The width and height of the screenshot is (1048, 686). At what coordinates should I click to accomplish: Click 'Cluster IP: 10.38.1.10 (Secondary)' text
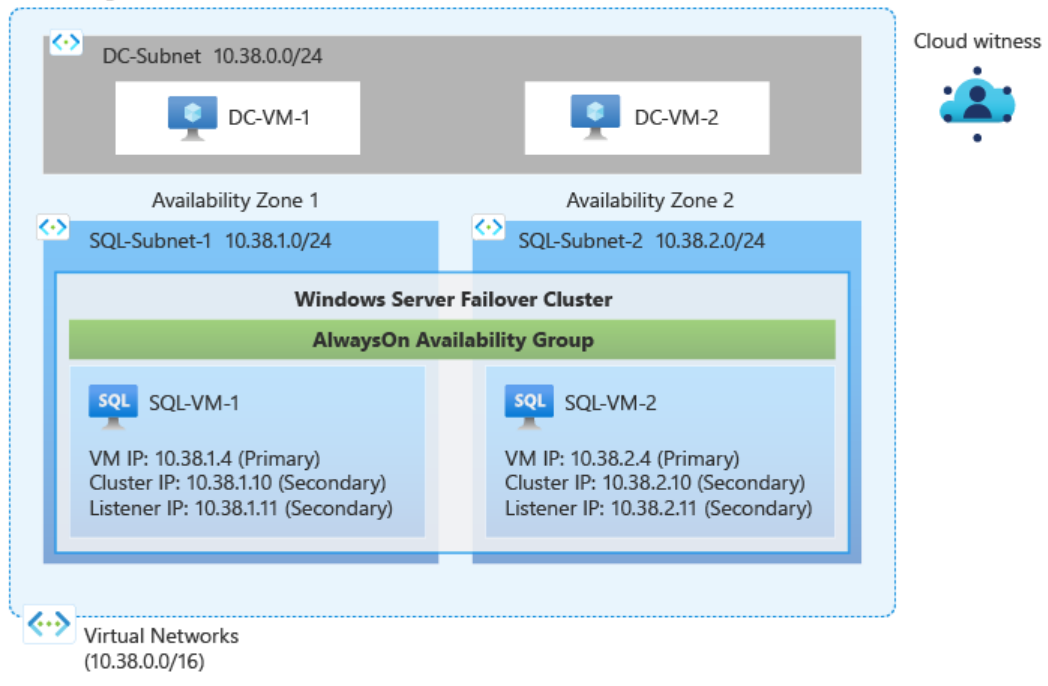pos(237,483)
